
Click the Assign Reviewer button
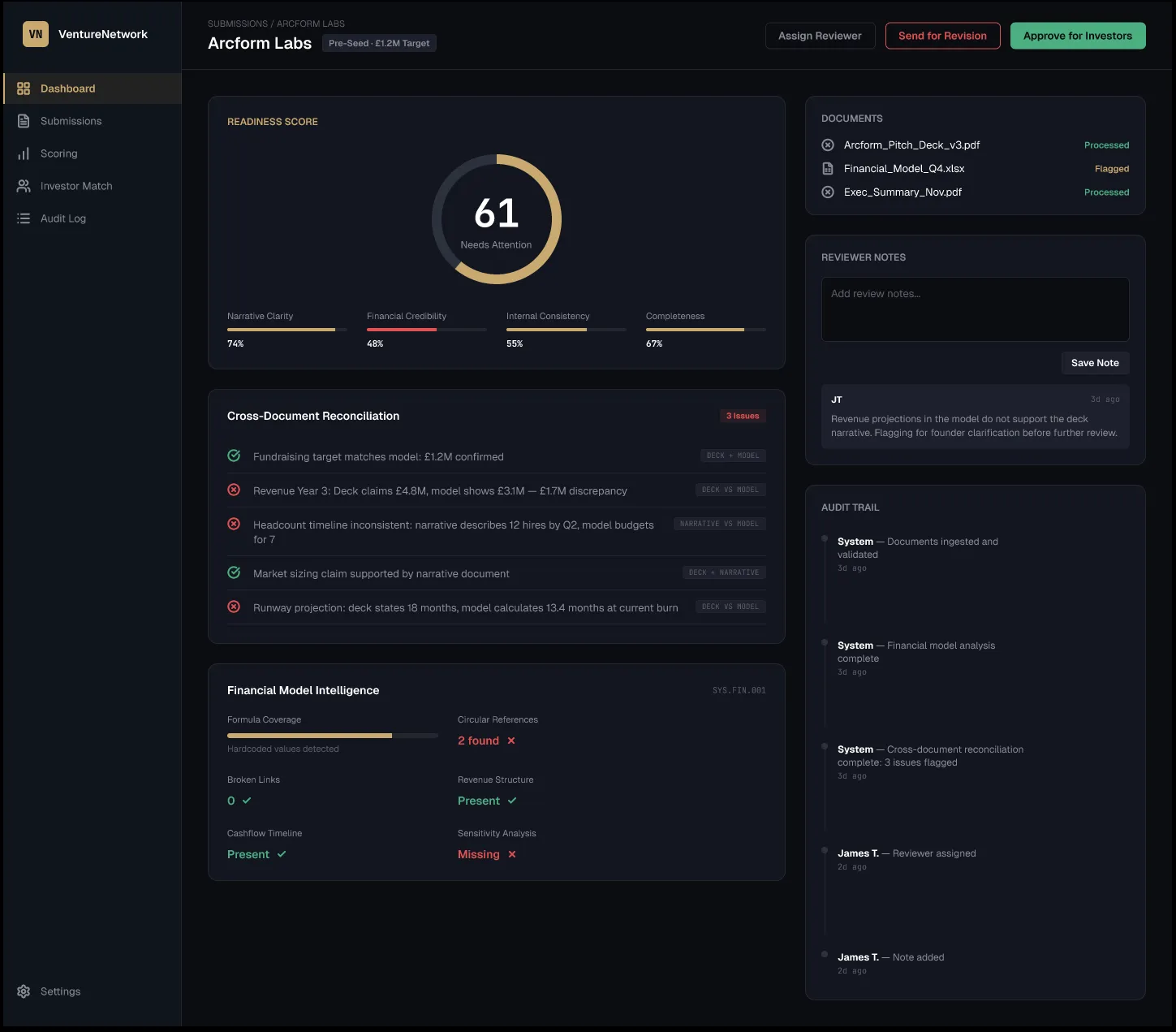click(x=821, y=36)
